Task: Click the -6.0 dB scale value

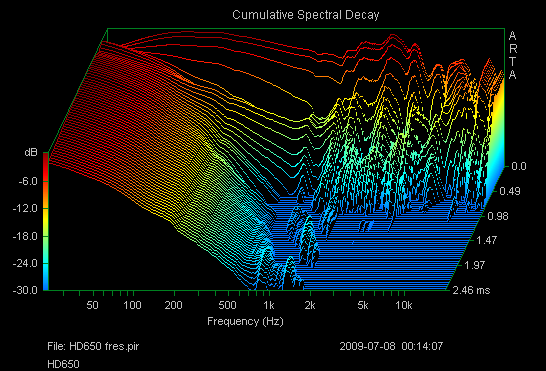Action: click(28, 181)
